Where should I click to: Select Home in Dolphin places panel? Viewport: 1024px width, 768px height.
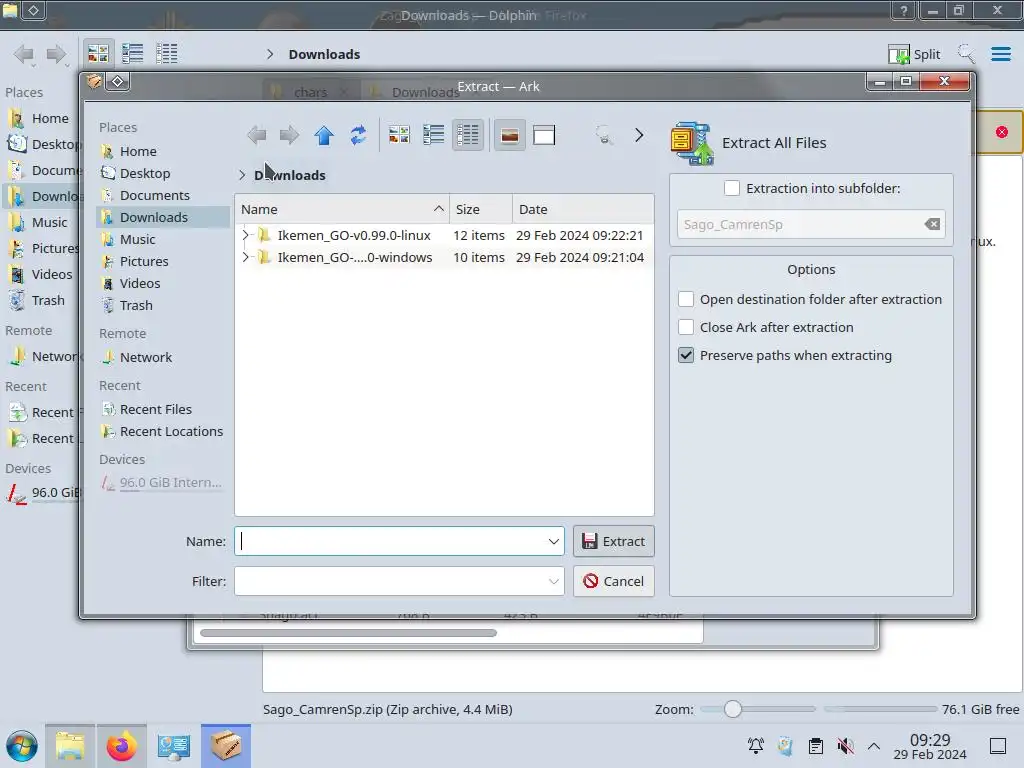(40, 118)
